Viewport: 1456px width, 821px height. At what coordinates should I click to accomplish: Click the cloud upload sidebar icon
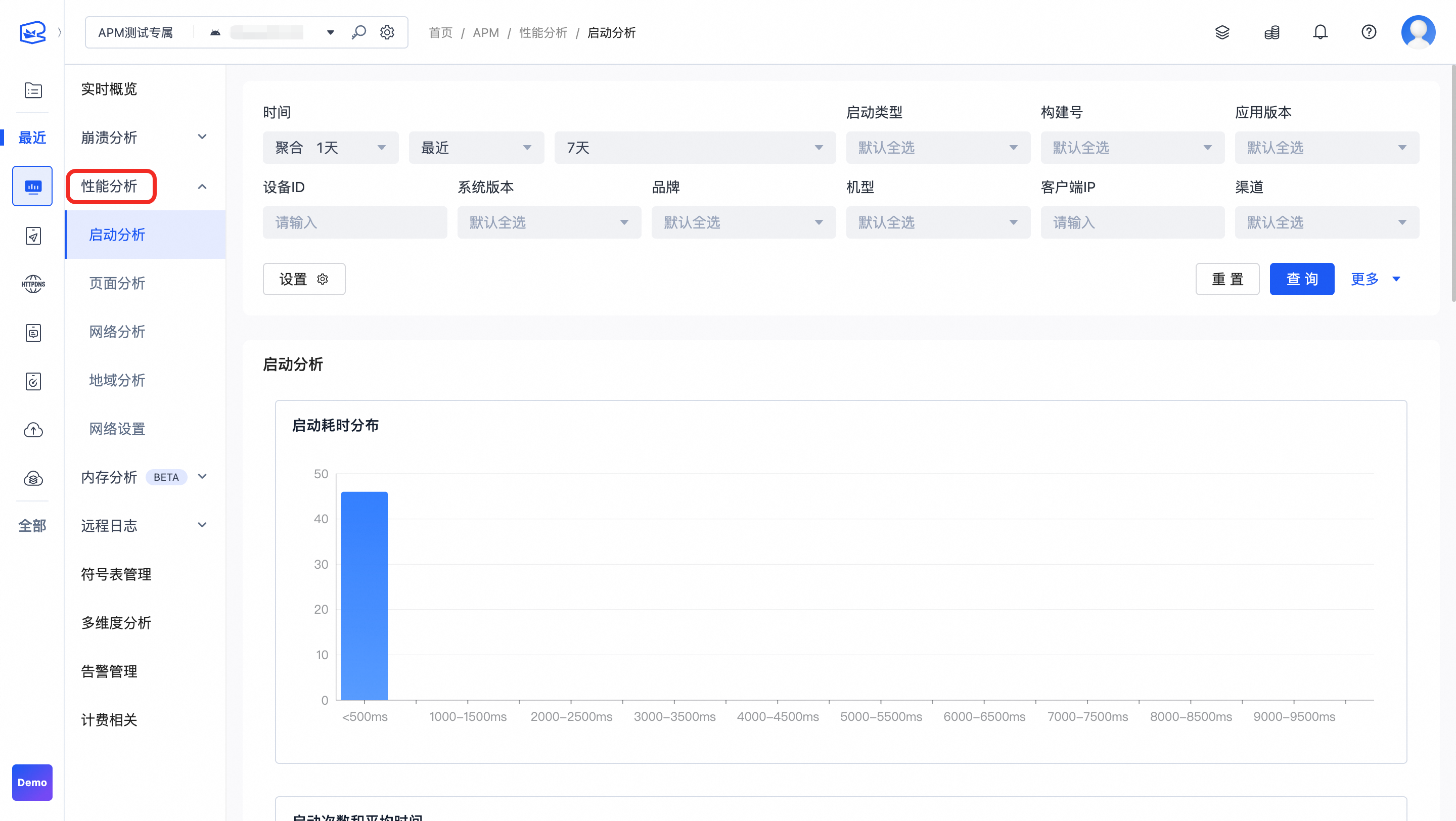click(x=33, y=430)
